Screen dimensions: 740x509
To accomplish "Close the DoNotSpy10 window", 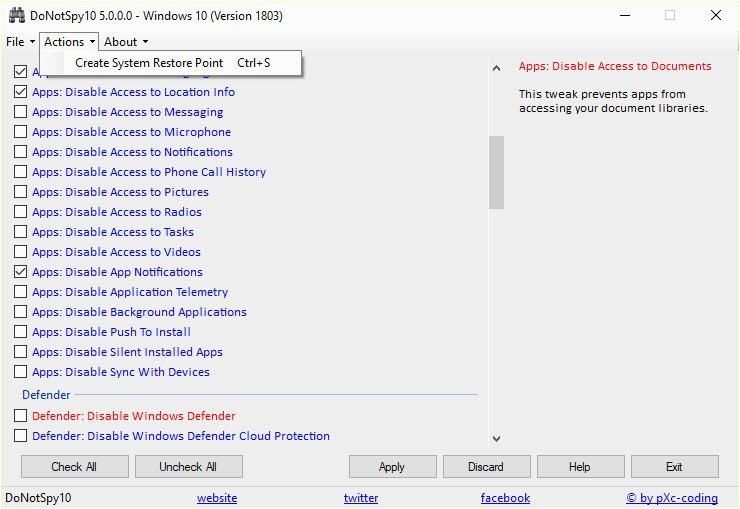I will [715, 16].
